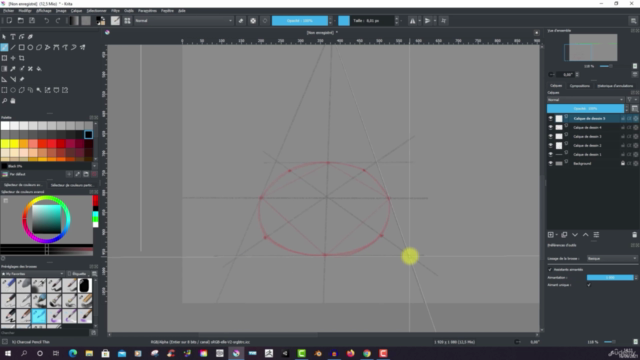Select the Rectangle shape tool
The height and width of the screenshot is (360, 640).
point(22,47)
